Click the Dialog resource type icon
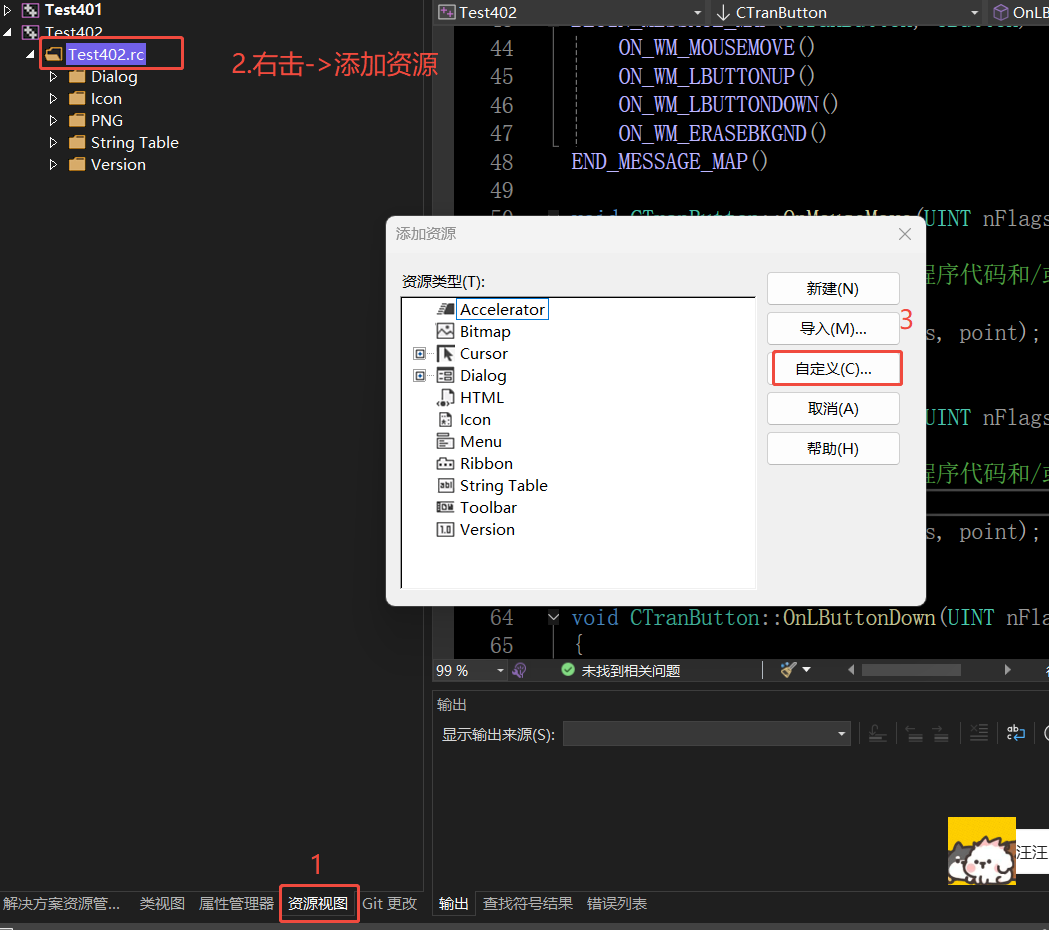Viewport: 1049px width, 930px height. pyautogui.click(x=446, y=375)
